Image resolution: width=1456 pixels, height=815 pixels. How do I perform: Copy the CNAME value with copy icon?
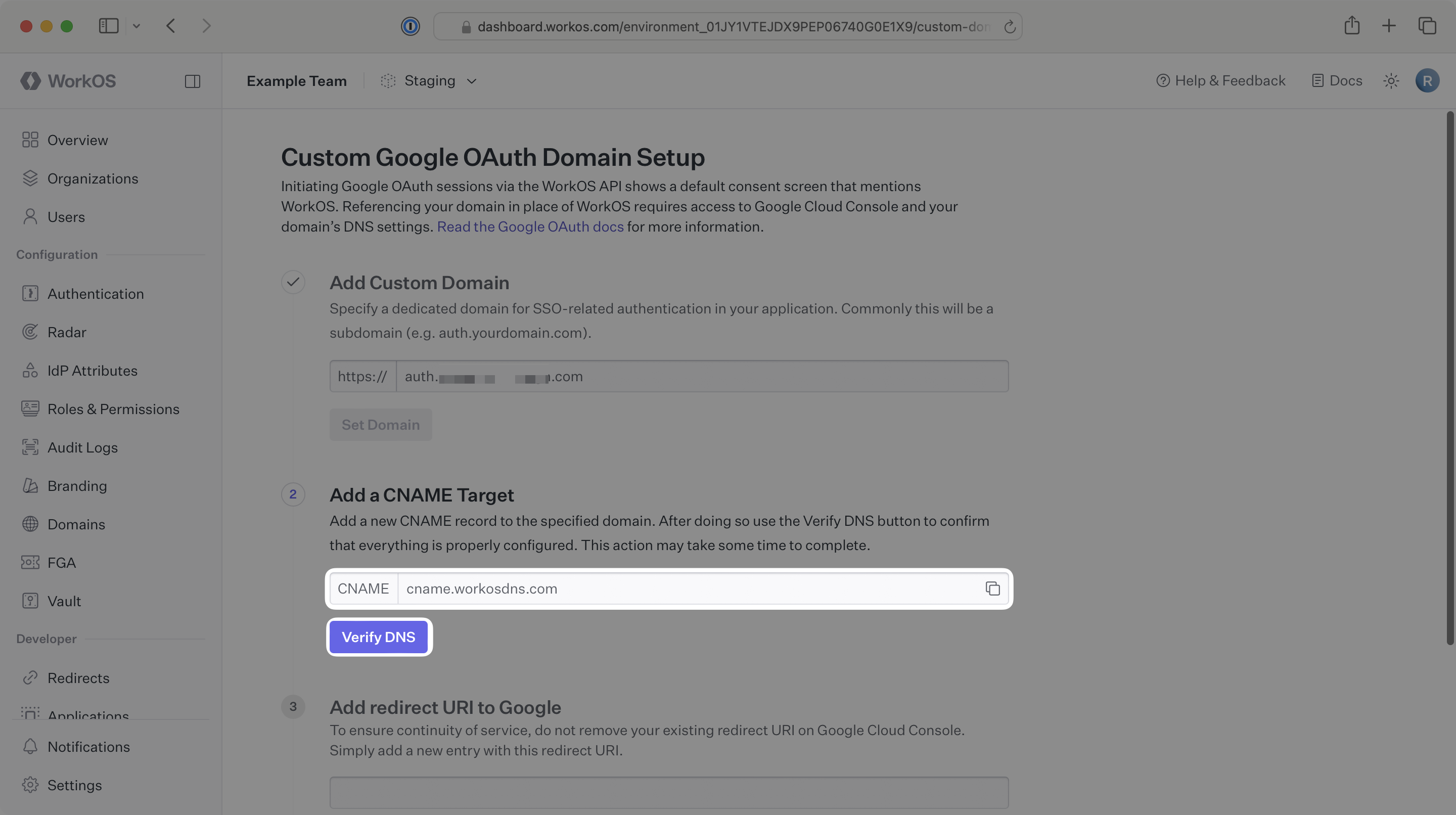coord(992,588)
